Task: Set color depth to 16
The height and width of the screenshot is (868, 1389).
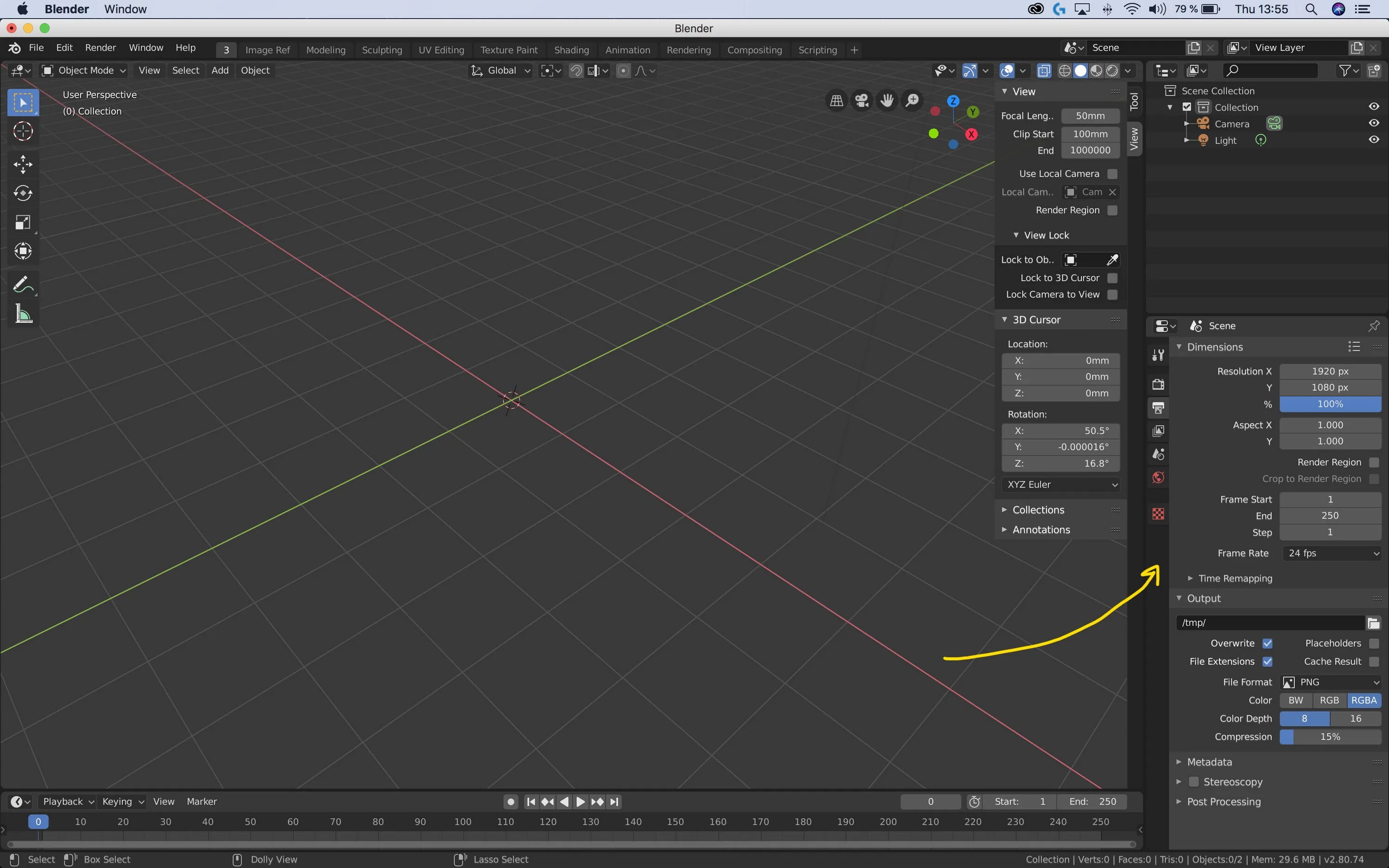Action: click(x=1355, y=719)
